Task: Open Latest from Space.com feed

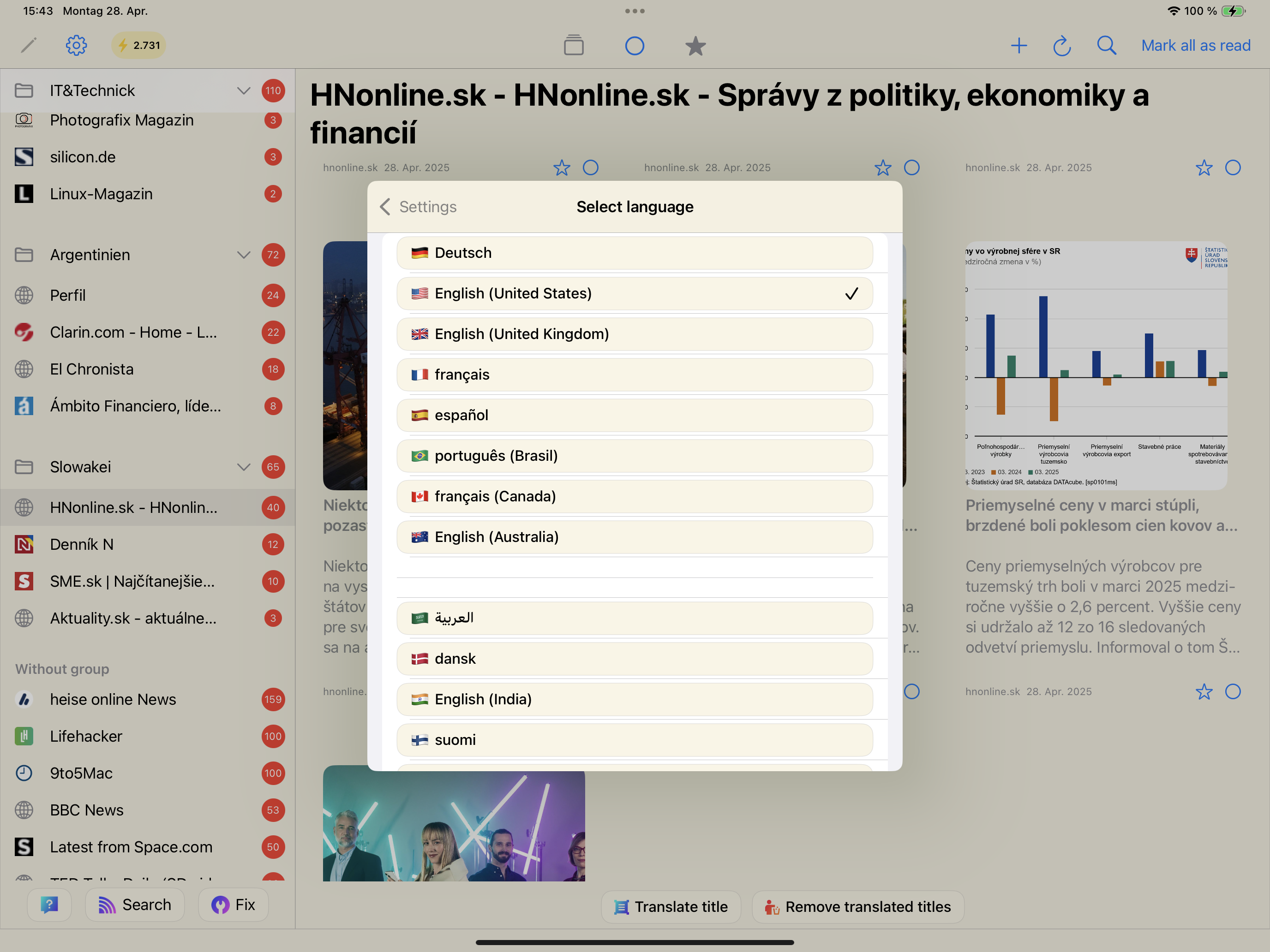Action: click(x=148, y=847)
